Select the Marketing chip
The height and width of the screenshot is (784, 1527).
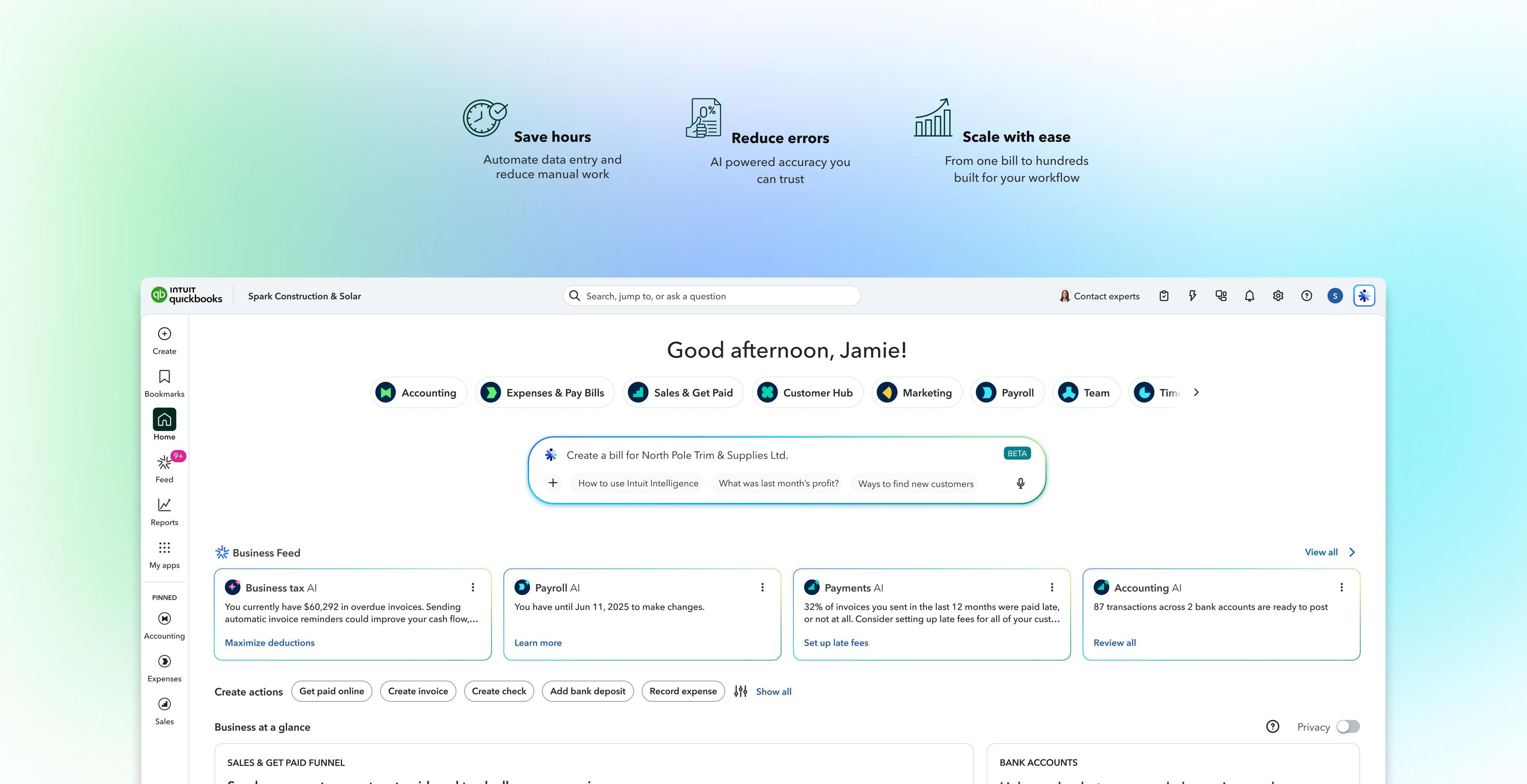[x=917, y=392]
